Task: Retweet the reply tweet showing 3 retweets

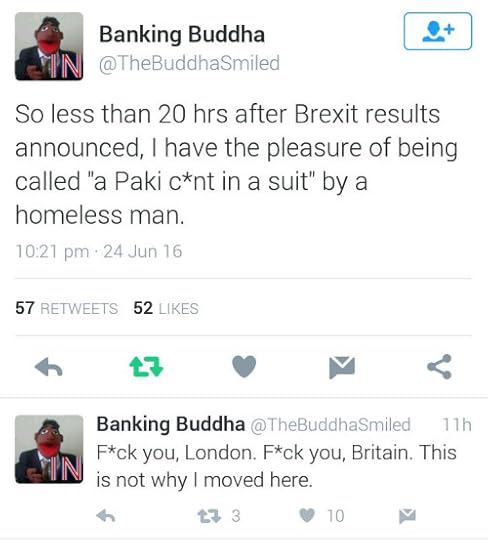Action: point(209,516)
